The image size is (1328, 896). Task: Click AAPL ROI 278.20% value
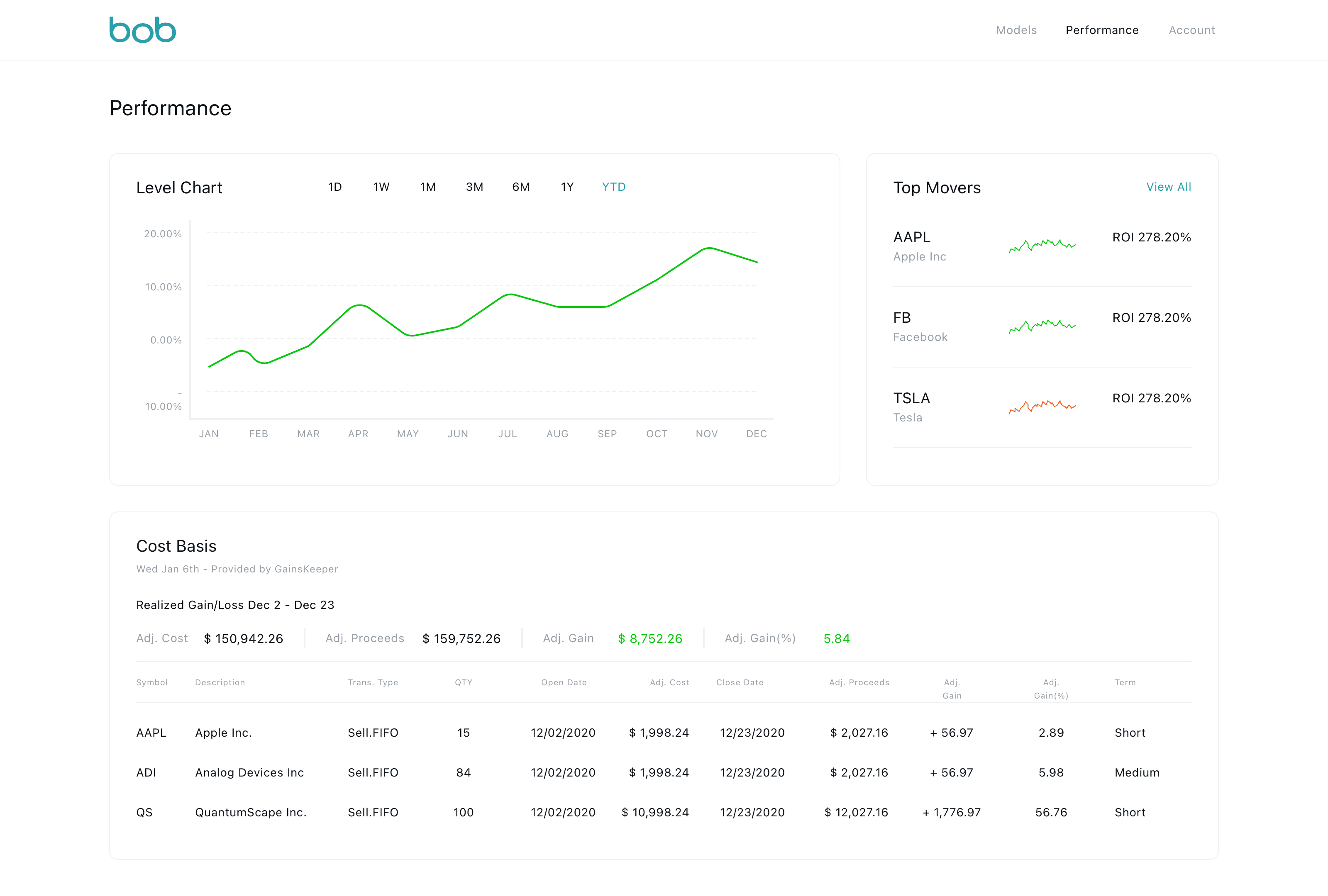[x=1152, y=237]
